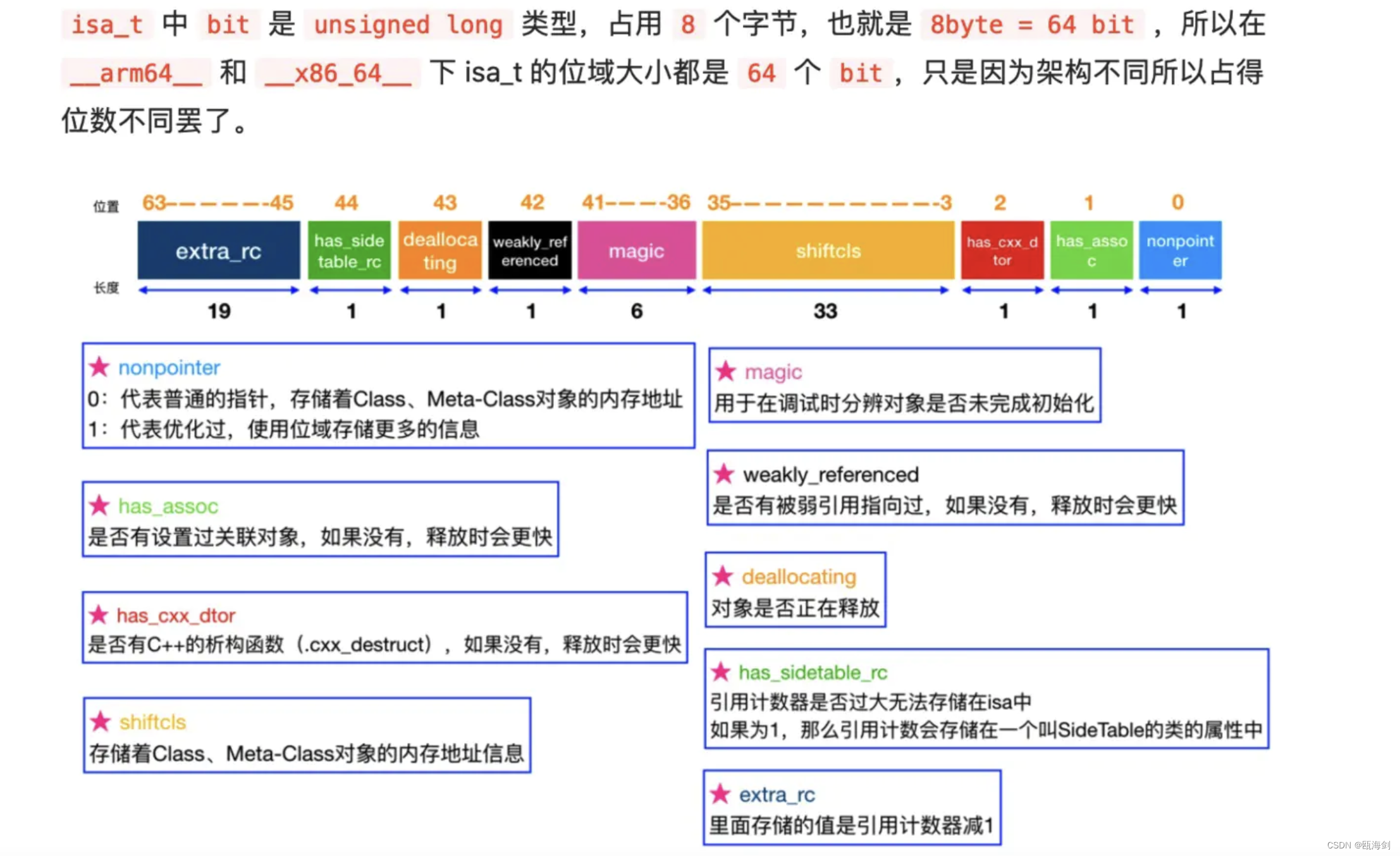The height and width of the screenshot is (856, 1400).
Task: Click the position label '42'
Action: [532, 202]
